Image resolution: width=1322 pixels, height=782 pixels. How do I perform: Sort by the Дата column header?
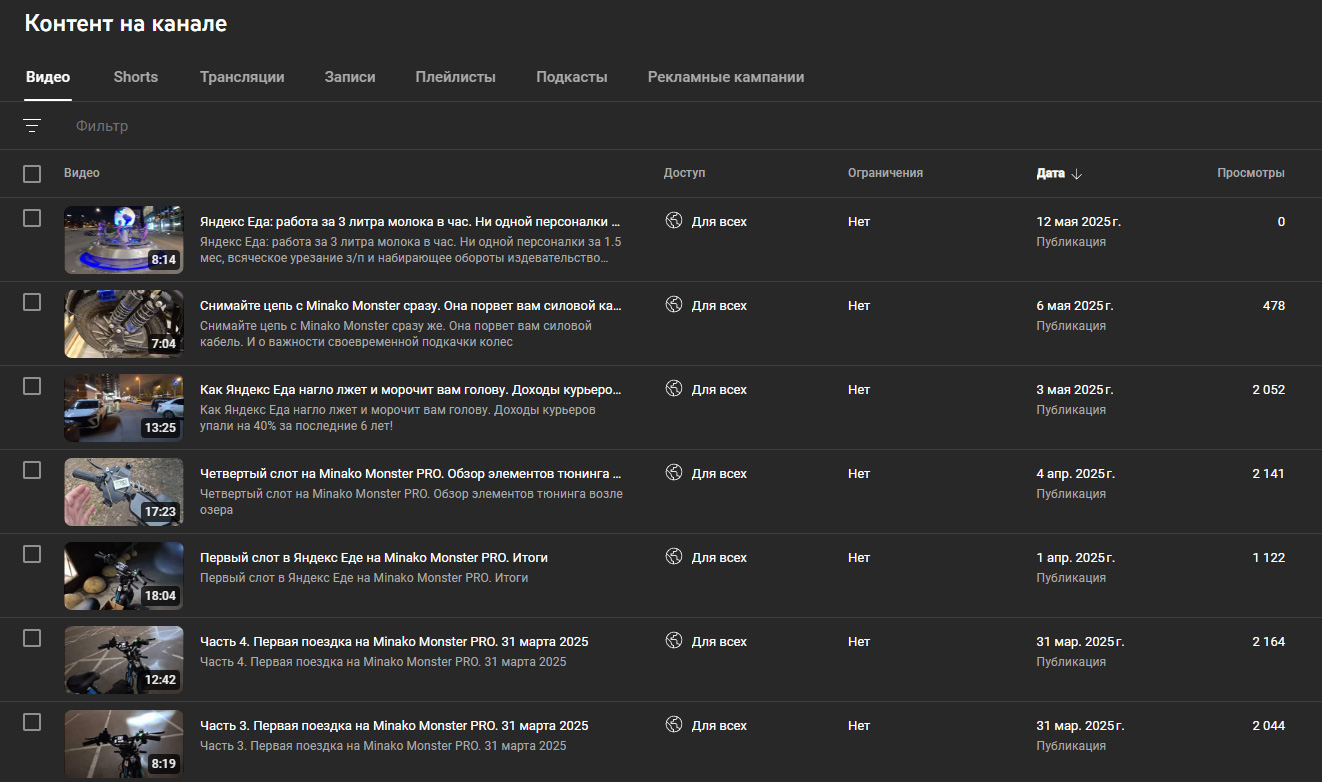(1050, 173)
